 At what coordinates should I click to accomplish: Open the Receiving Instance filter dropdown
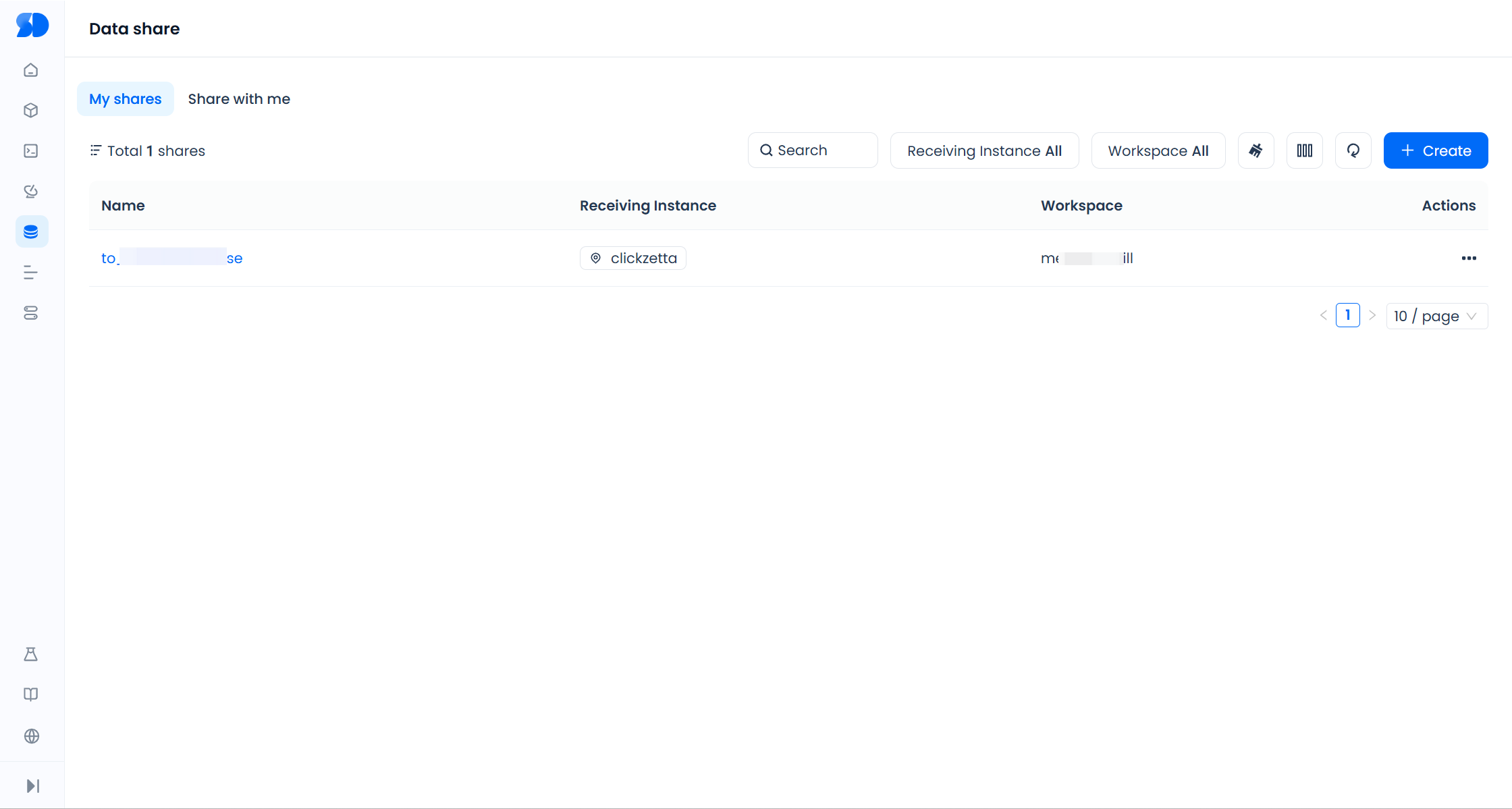(x=984, y=150)
